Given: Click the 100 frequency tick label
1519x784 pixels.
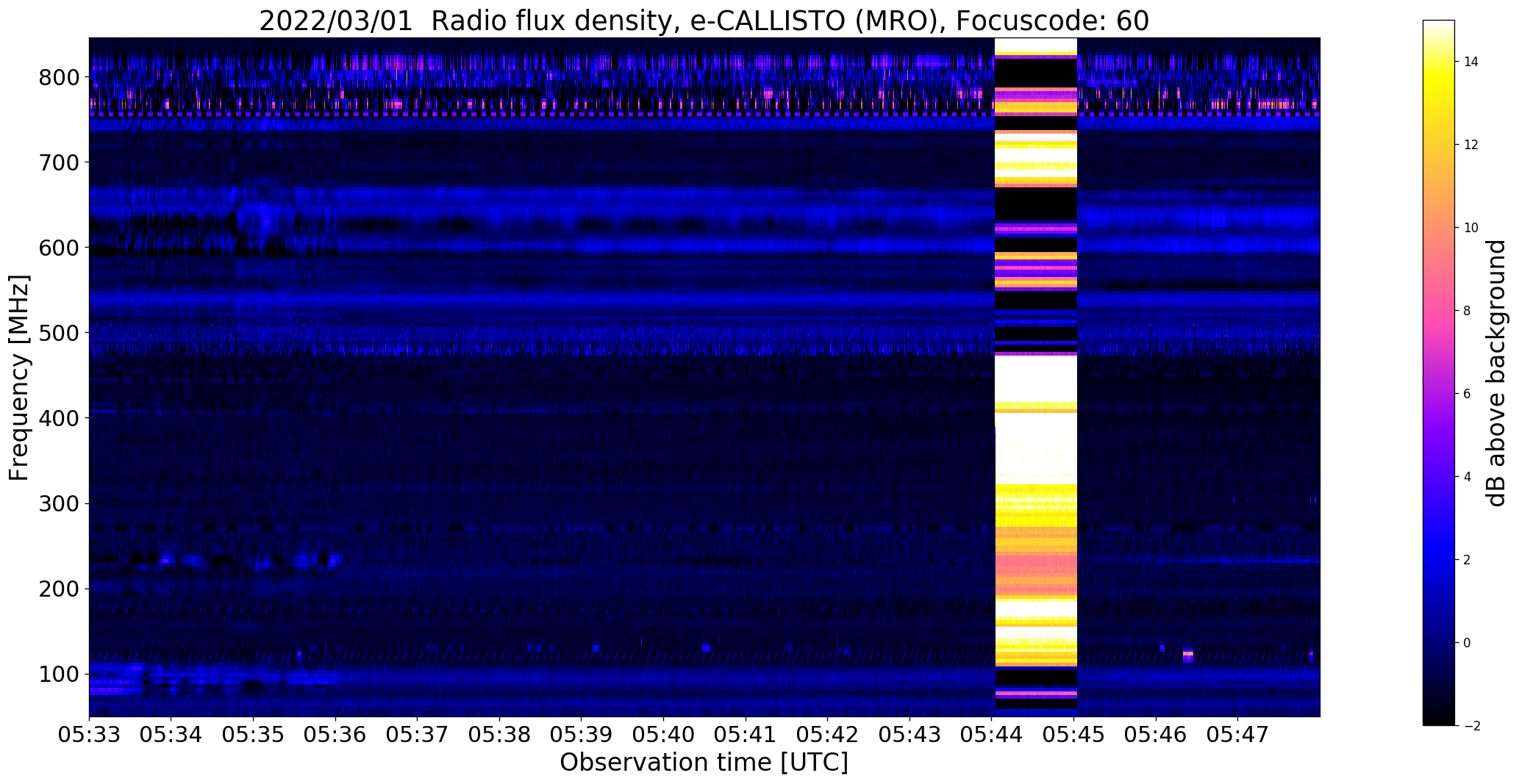Looking at the screenshot, I should (x=60, y=674).
